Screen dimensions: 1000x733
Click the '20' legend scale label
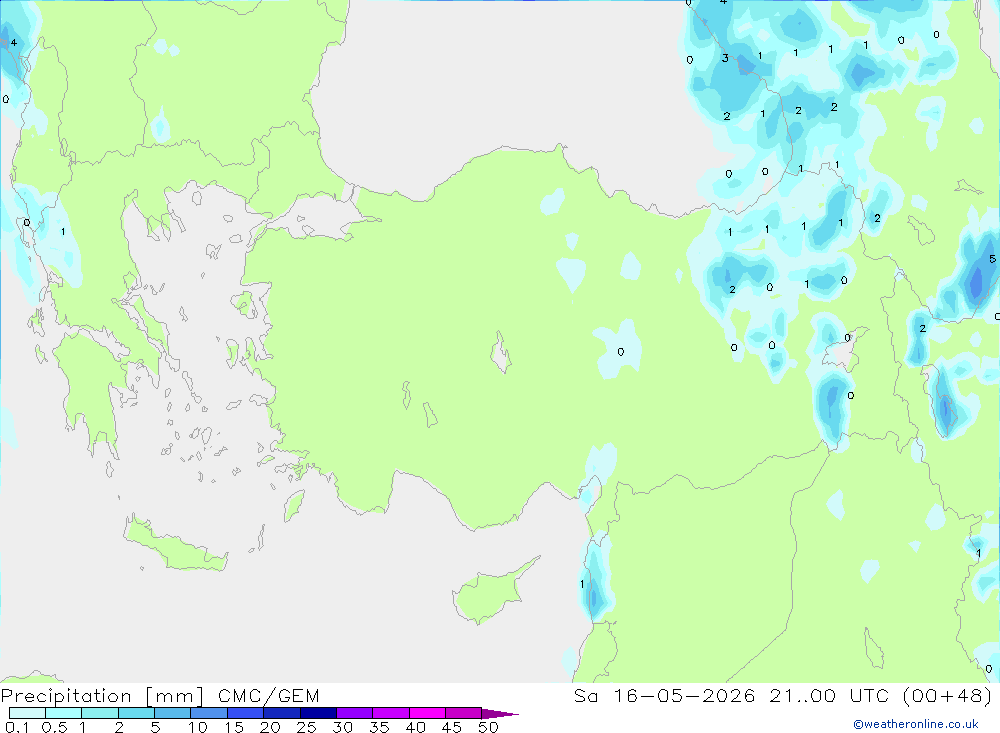pos(270,727)
